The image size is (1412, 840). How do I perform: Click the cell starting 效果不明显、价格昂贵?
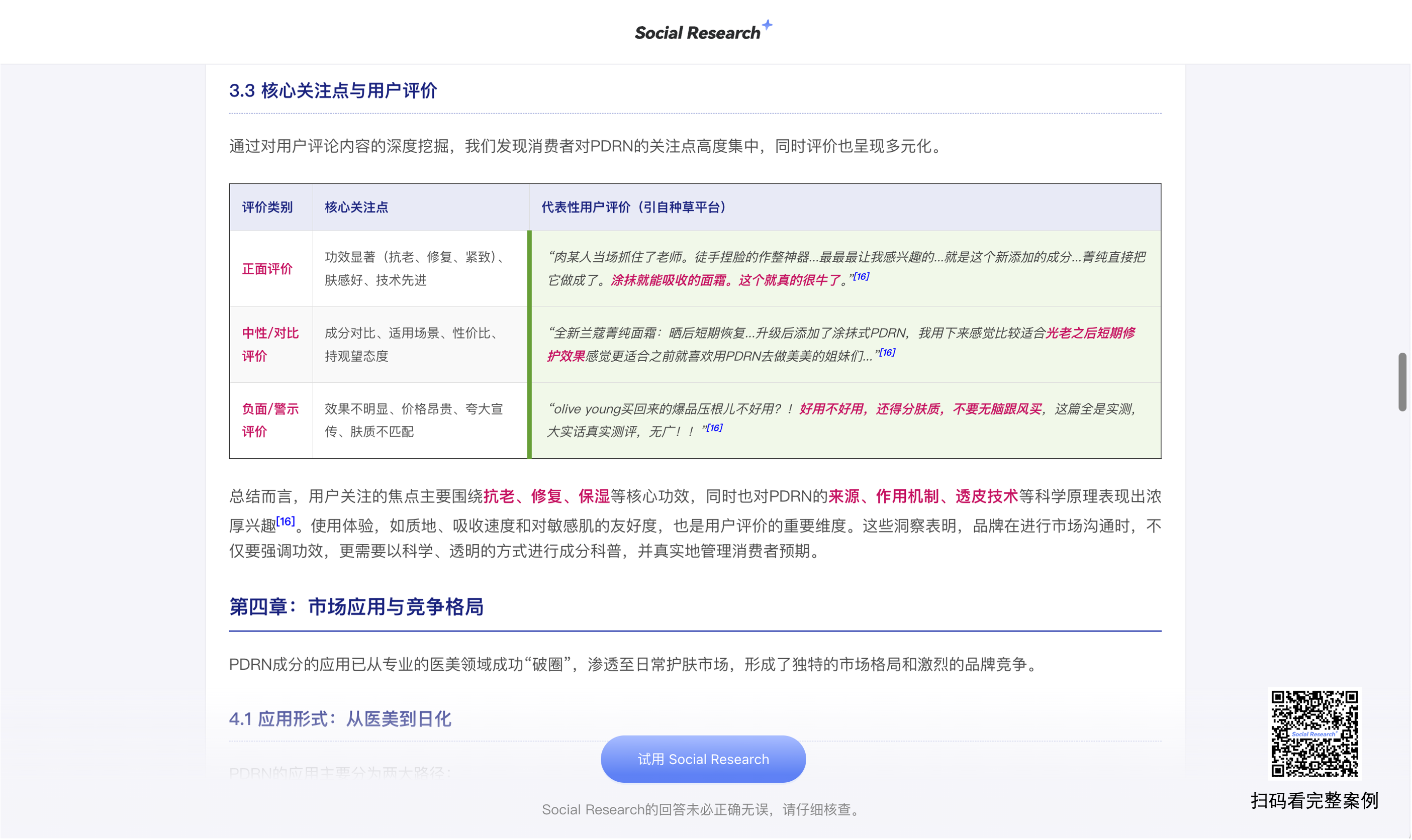pyautogui.click(x=420, y=421)
